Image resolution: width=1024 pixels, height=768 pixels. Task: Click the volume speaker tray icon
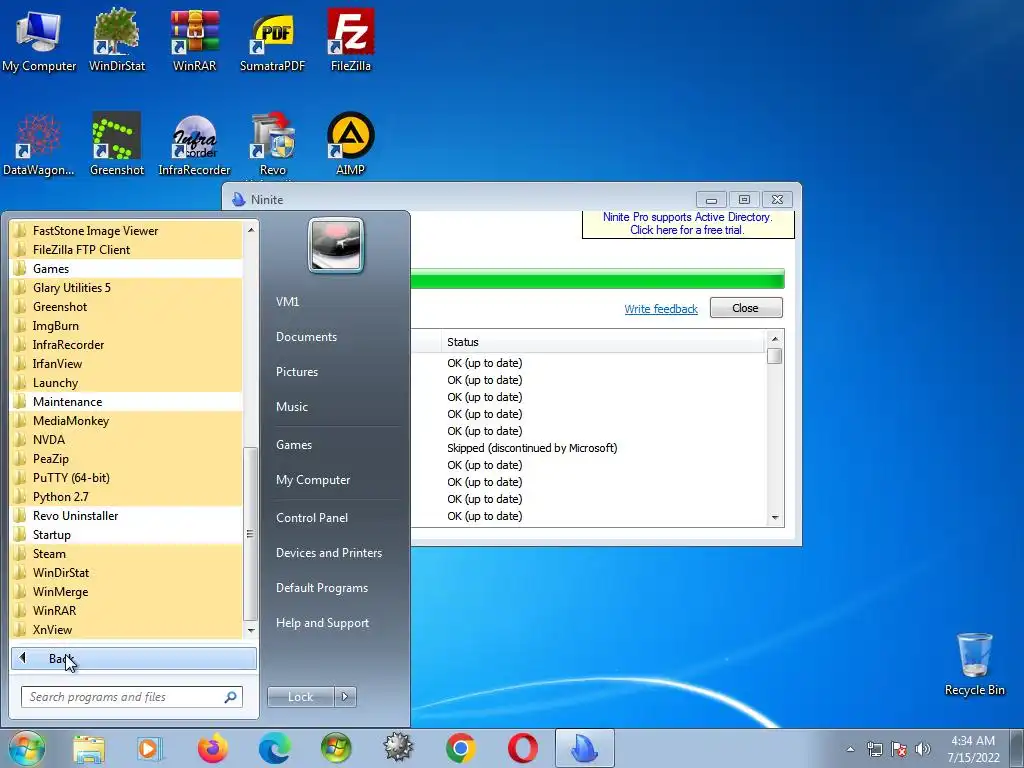coord(923,749)
